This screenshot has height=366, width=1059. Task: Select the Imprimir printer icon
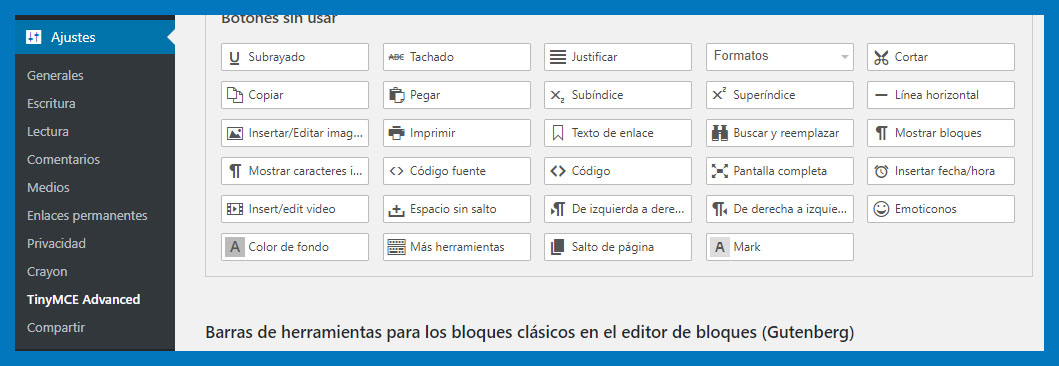(x=396, y=133)
